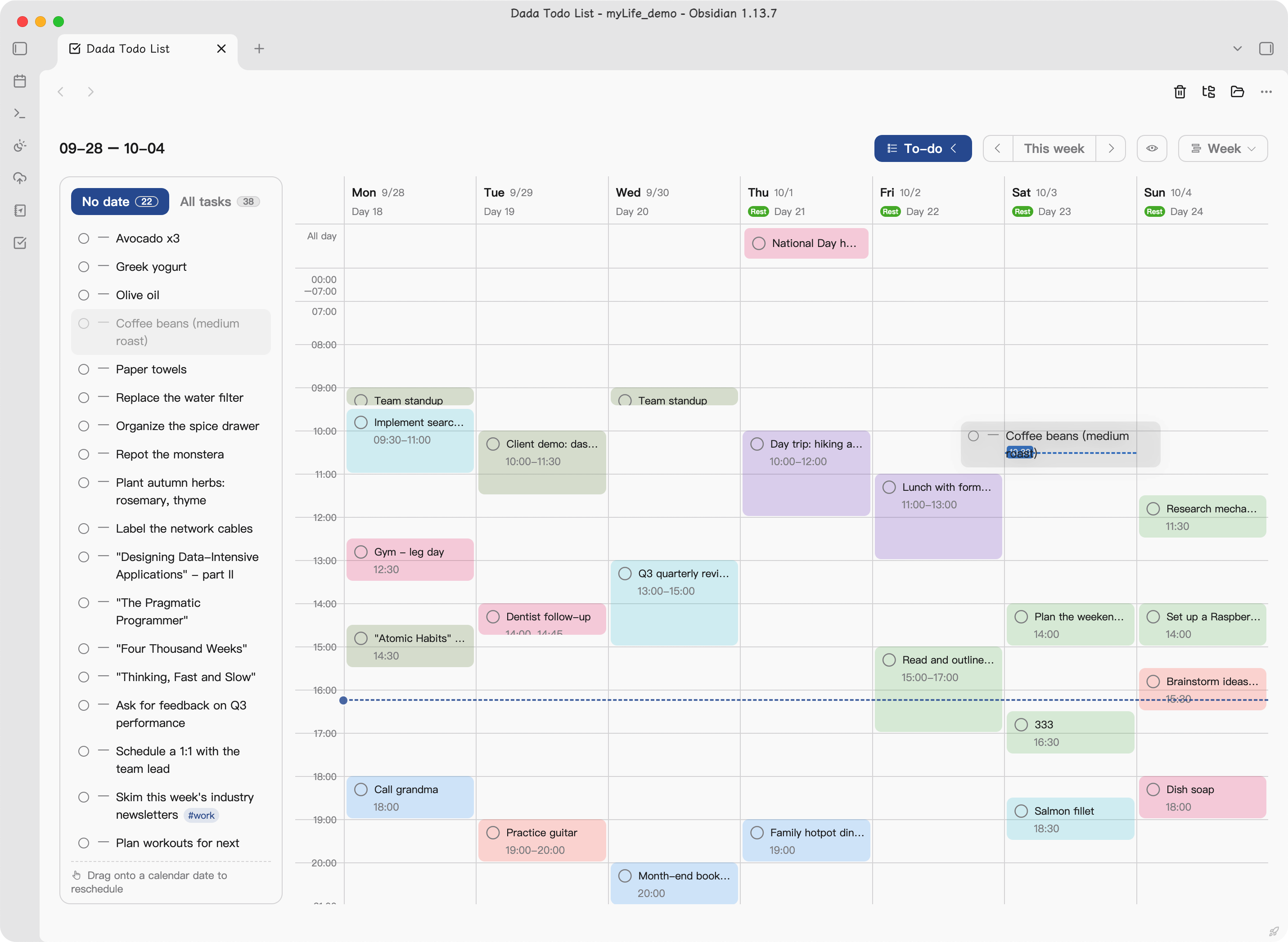Open the checkbox todo ribbon icon
Viewport: 1288px width, 942px height.
tap(20, 243)
